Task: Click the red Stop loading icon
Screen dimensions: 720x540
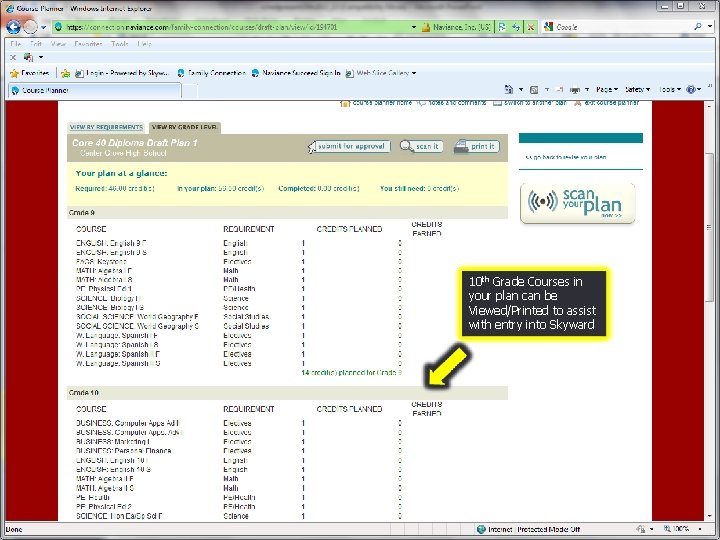Action: [530, 27]
